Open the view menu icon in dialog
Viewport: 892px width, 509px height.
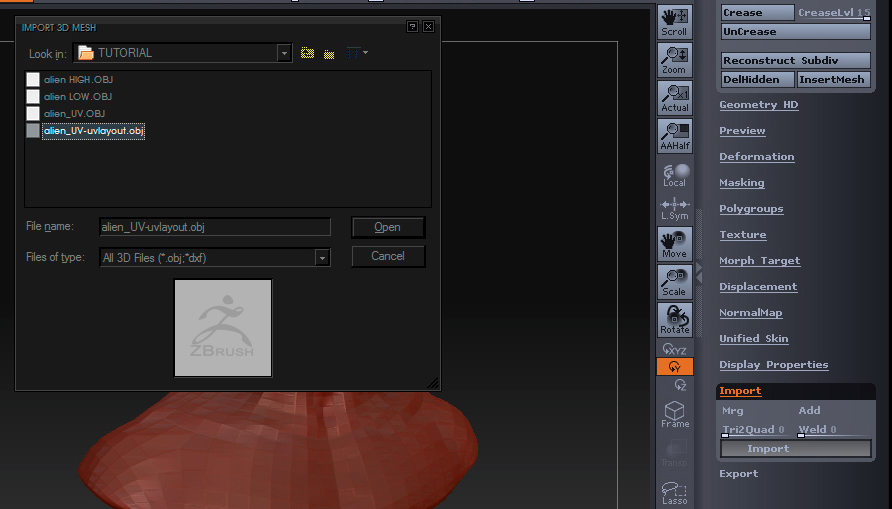[x=357, y=53]
